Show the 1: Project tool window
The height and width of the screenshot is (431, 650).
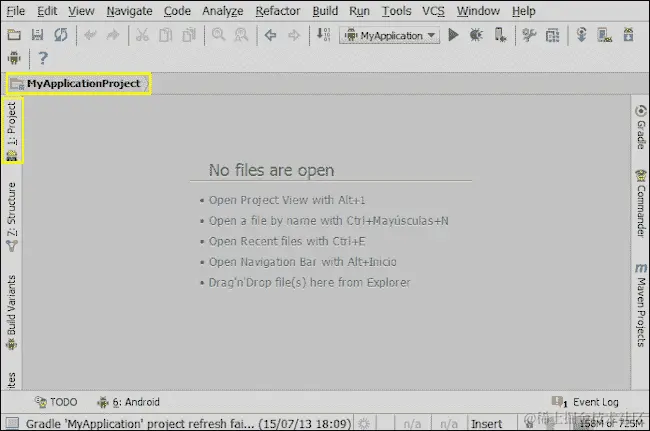coord(12,131)
